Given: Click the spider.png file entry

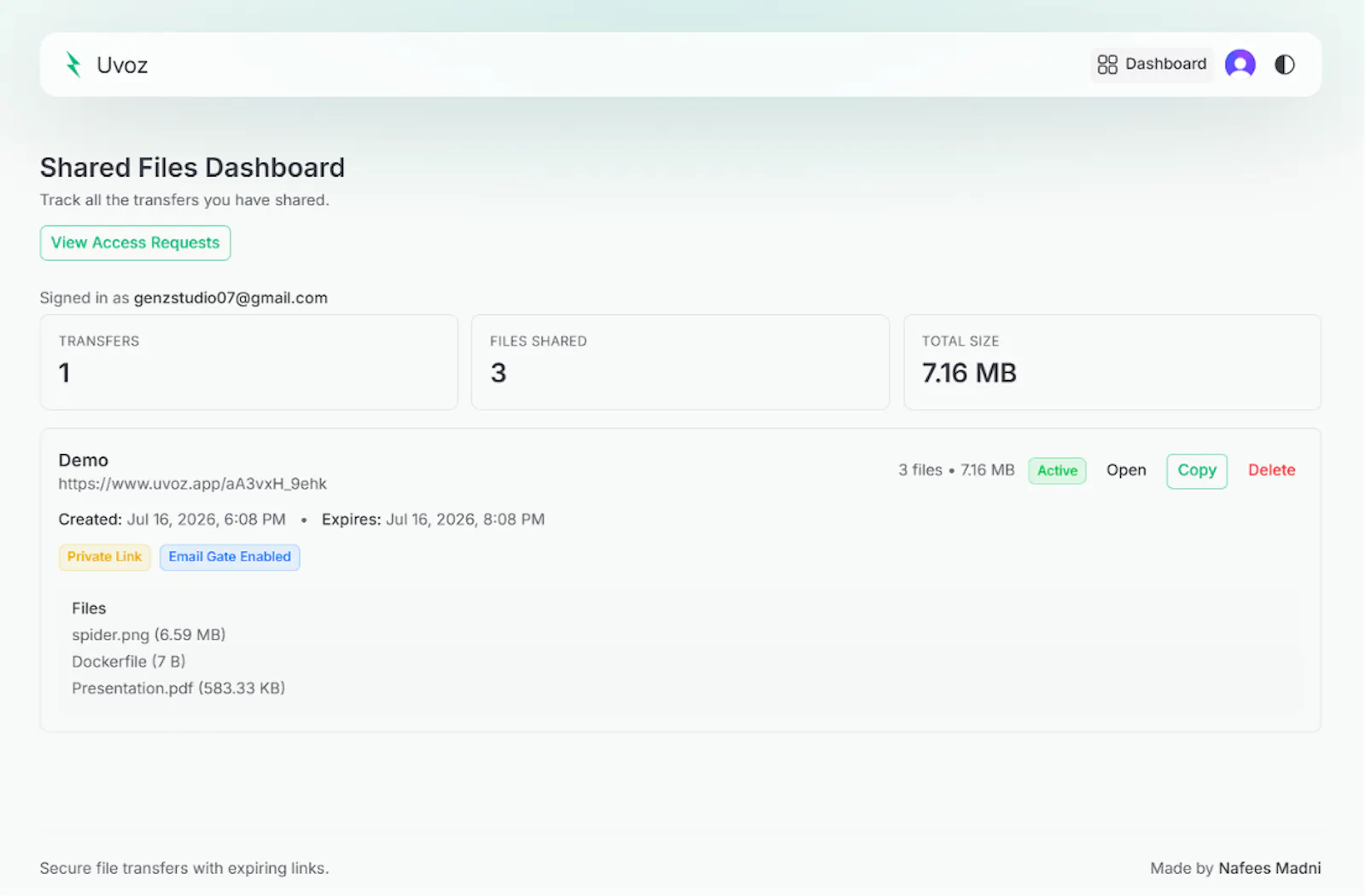Looking at the screenshot, I should (149, 635).
